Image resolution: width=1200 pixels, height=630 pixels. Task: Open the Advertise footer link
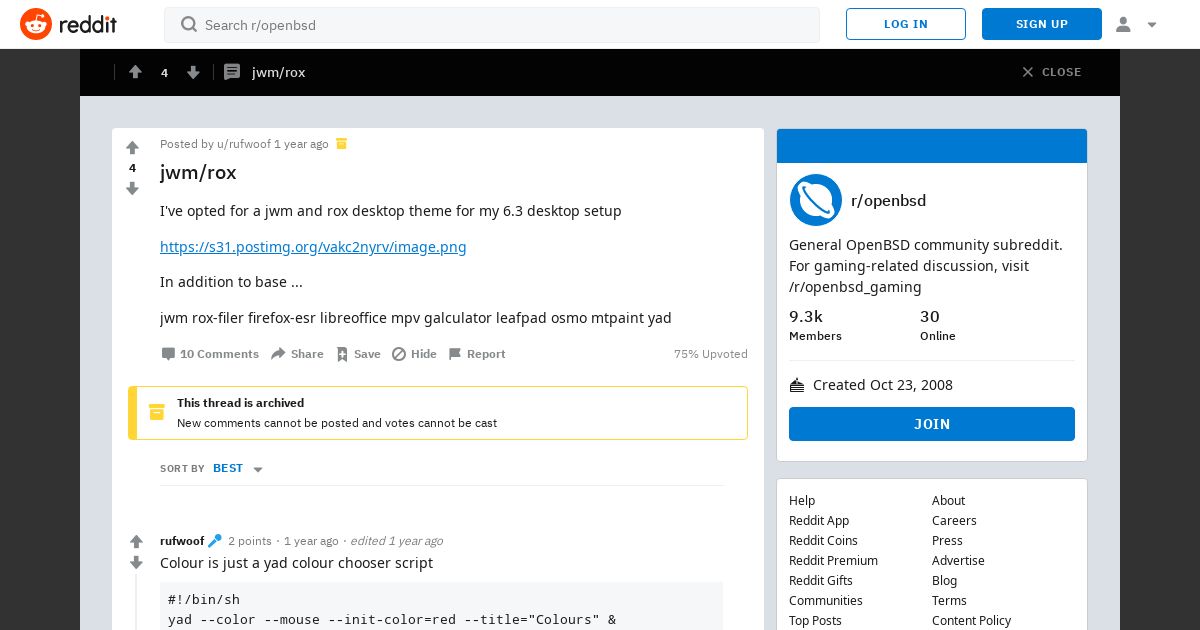(x=958, y=561)
